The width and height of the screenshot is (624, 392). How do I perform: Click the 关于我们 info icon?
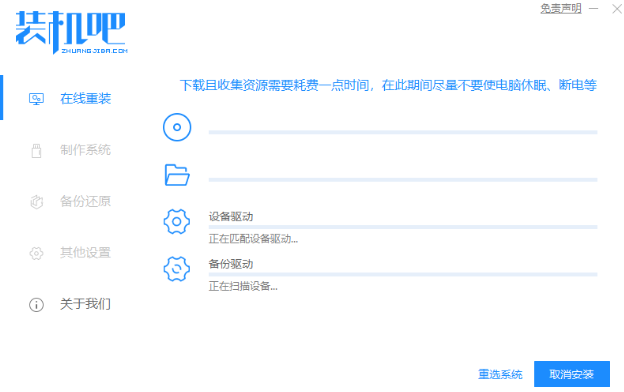tap(36, 305)
